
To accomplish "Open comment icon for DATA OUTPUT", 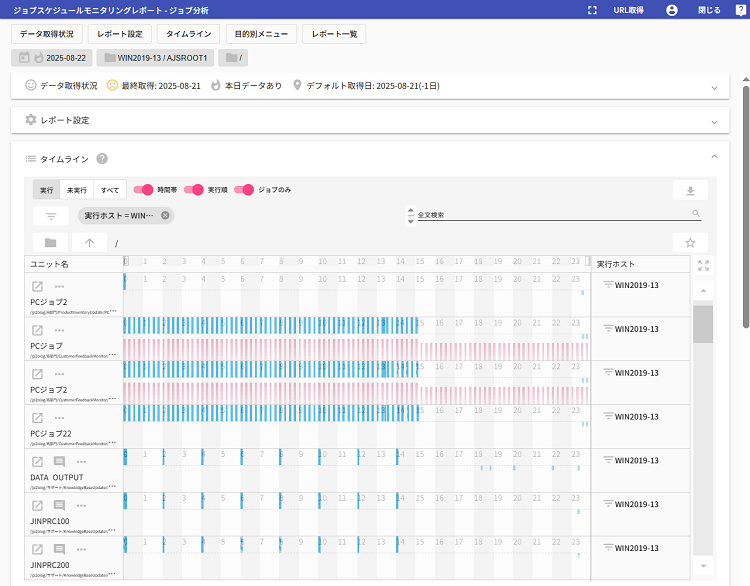I will tap(59, 462).
